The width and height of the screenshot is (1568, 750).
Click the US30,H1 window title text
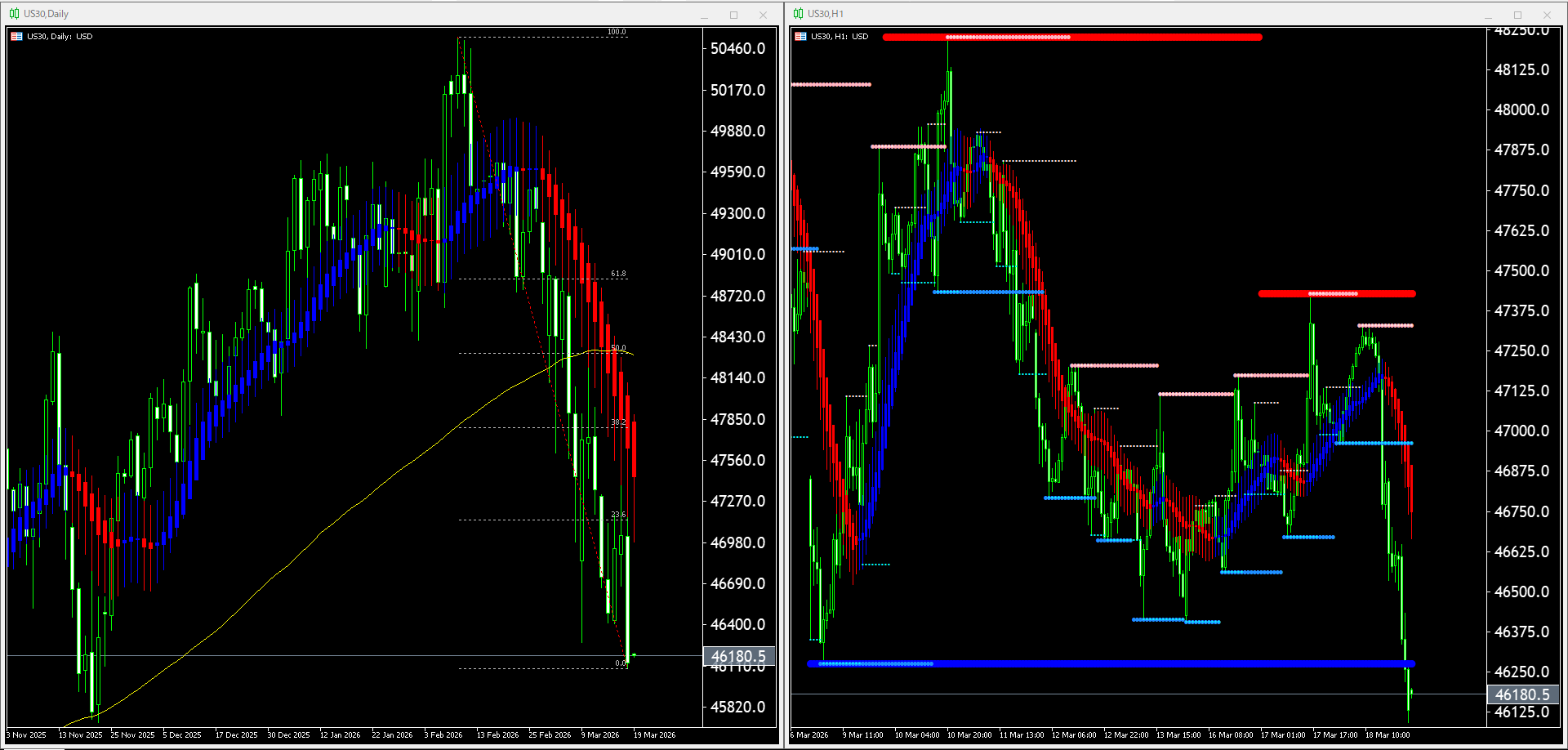pos(826,14)
